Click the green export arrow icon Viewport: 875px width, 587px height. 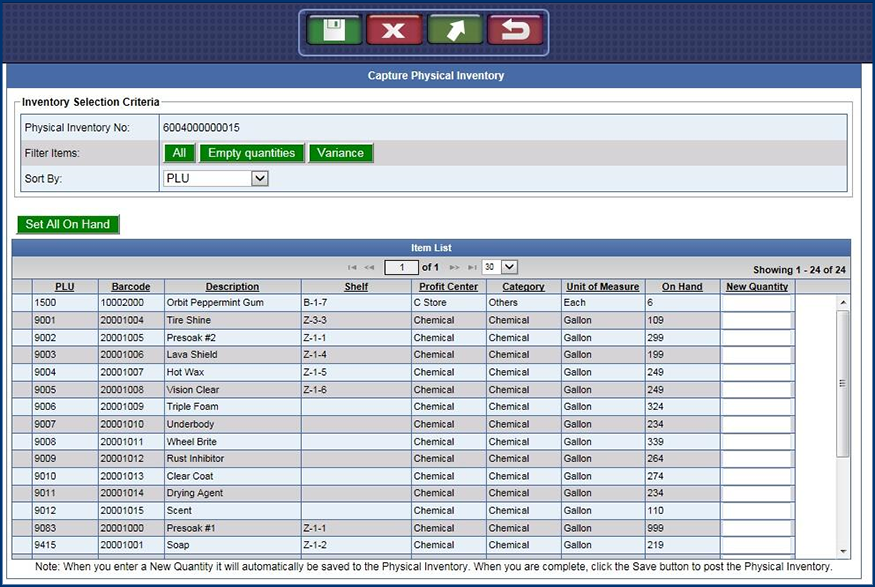click(455, 30)
